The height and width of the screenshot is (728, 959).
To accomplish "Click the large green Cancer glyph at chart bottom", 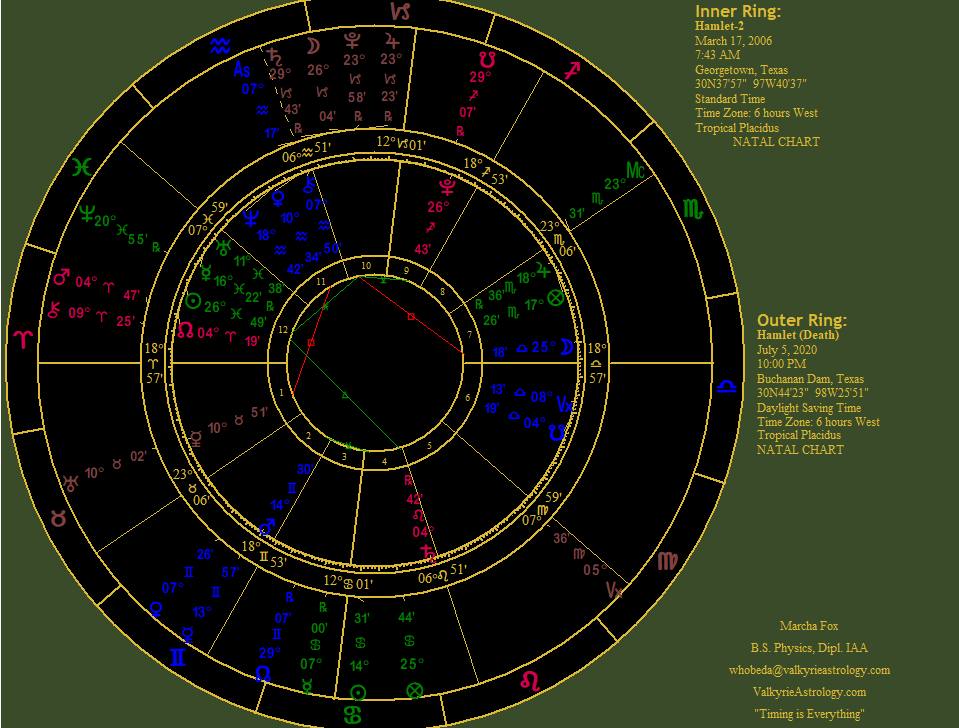I will (x=358, y=715).
